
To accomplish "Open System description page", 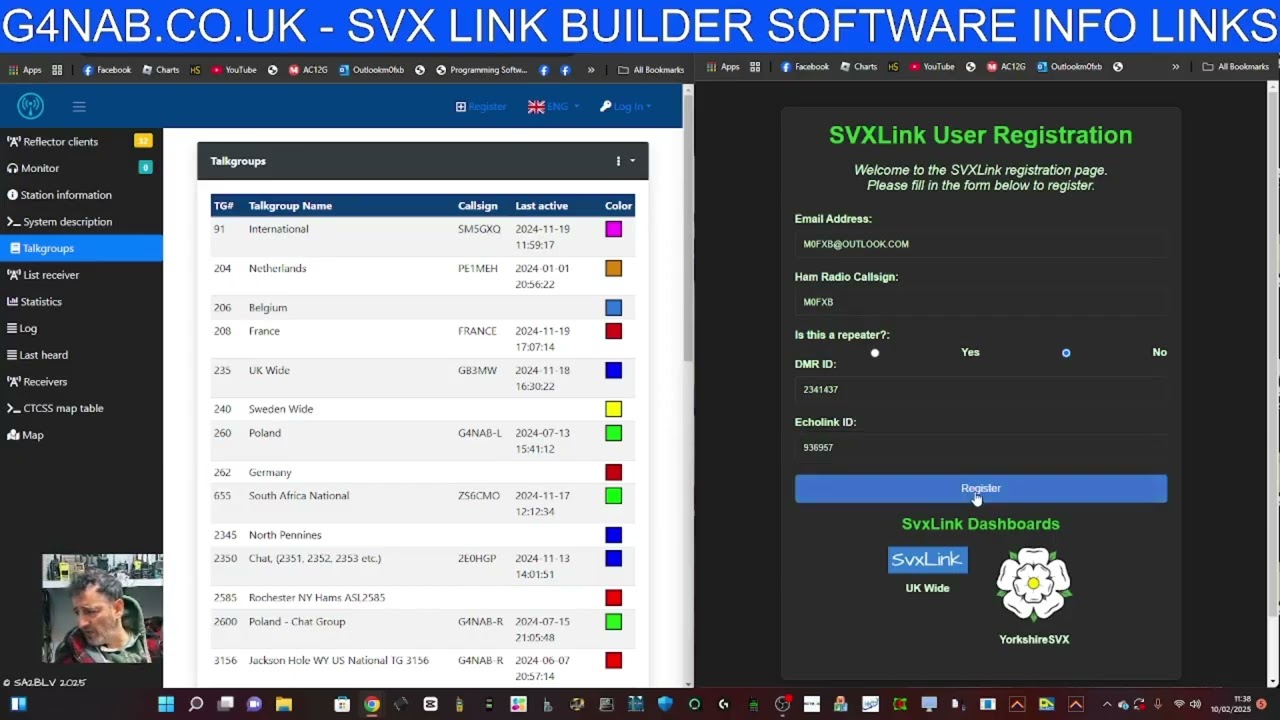I will coord(80,221).
